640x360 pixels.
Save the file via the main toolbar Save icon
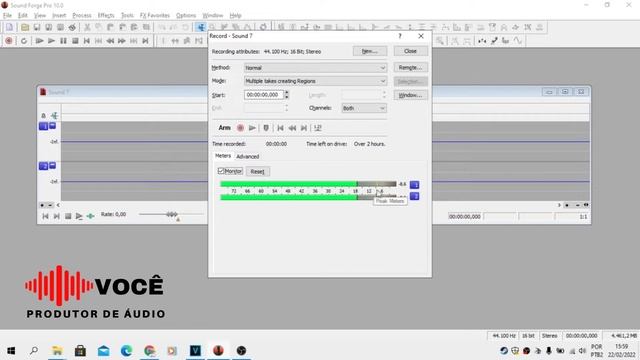point(37,27)
